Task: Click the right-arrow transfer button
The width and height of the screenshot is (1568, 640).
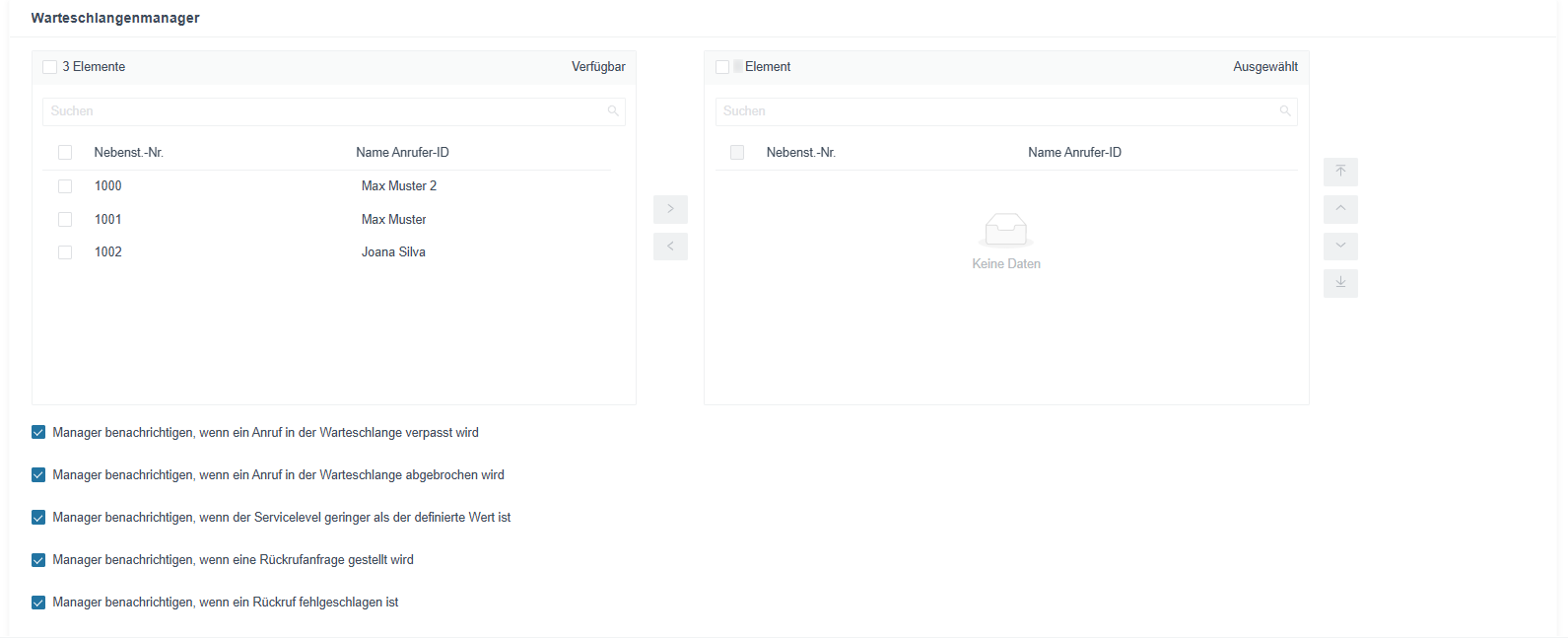Action: tap(670, 209)
